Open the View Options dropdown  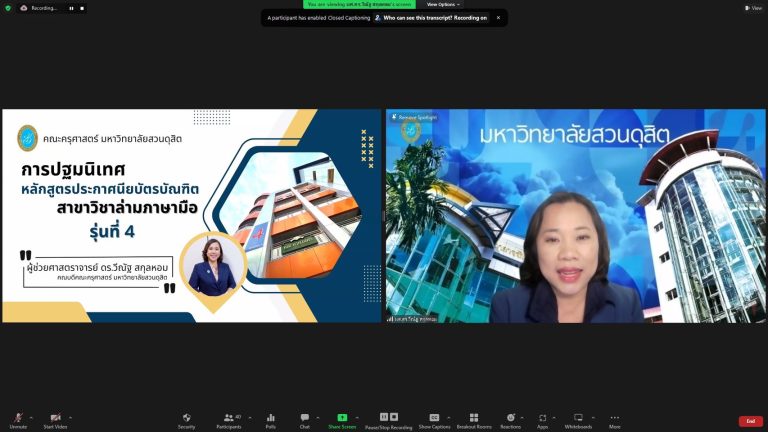[443, 4]
